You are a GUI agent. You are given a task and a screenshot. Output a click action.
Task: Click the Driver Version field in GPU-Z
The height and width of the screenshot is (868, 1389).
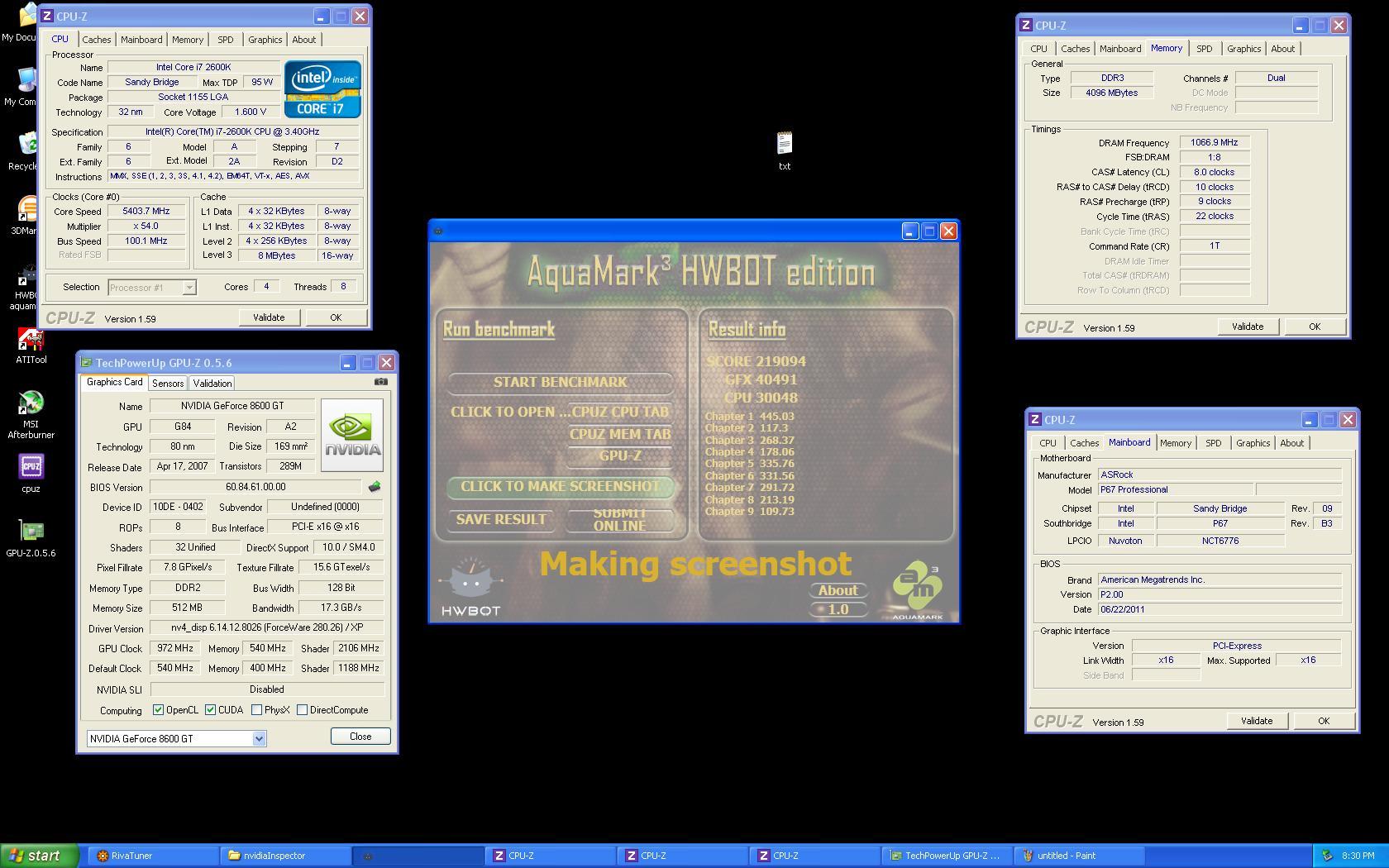point(267,627)
